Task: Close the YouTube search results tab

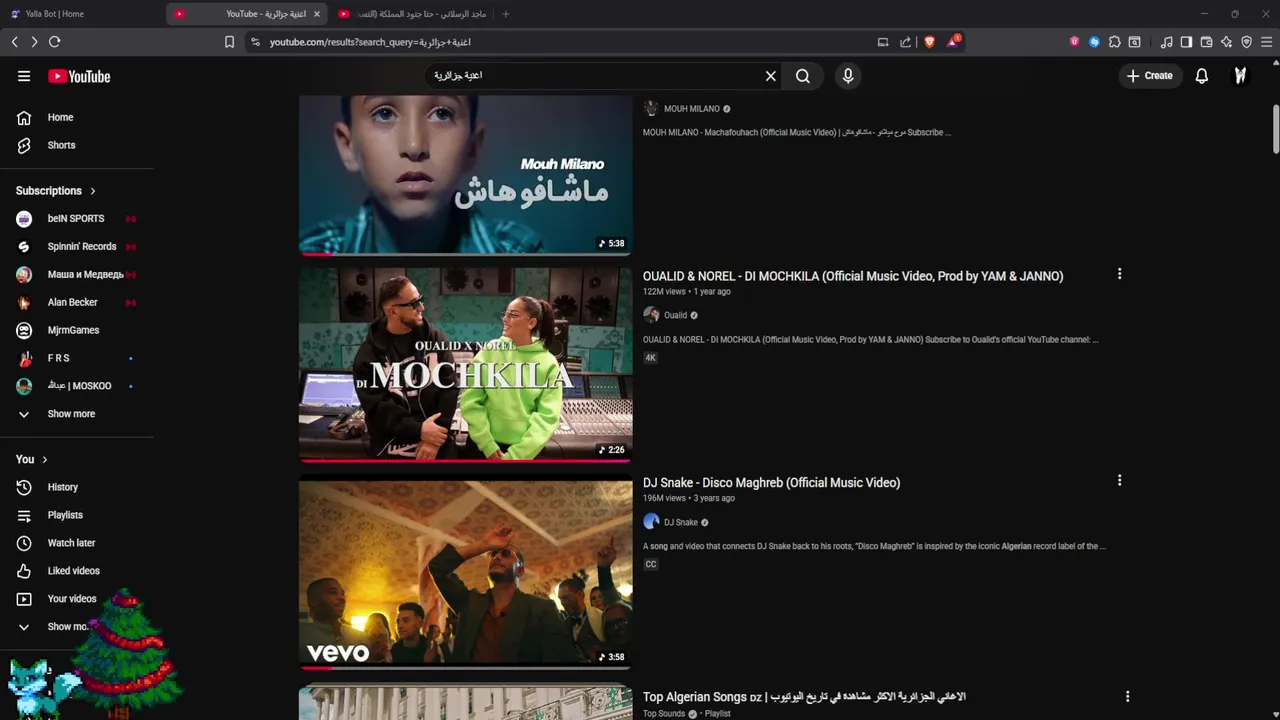Action: tap(317, 14)
